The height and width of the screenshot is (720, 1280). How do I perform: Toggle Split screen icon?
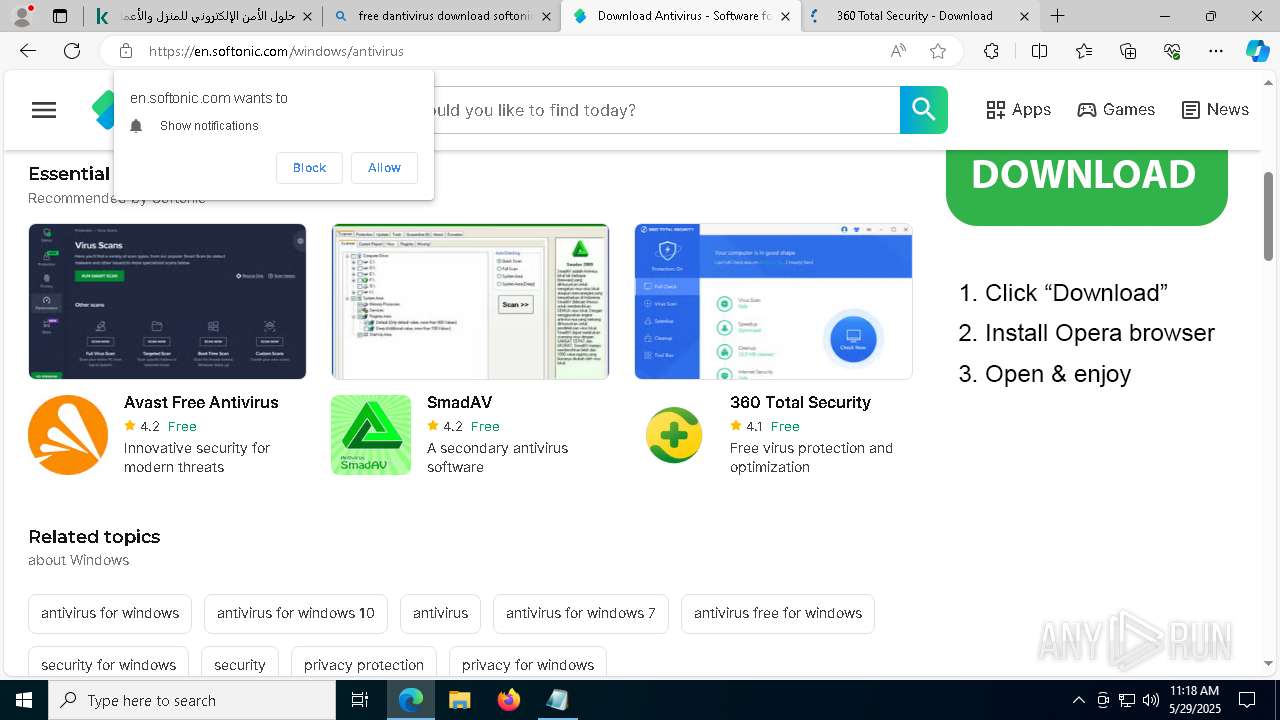1039,51
